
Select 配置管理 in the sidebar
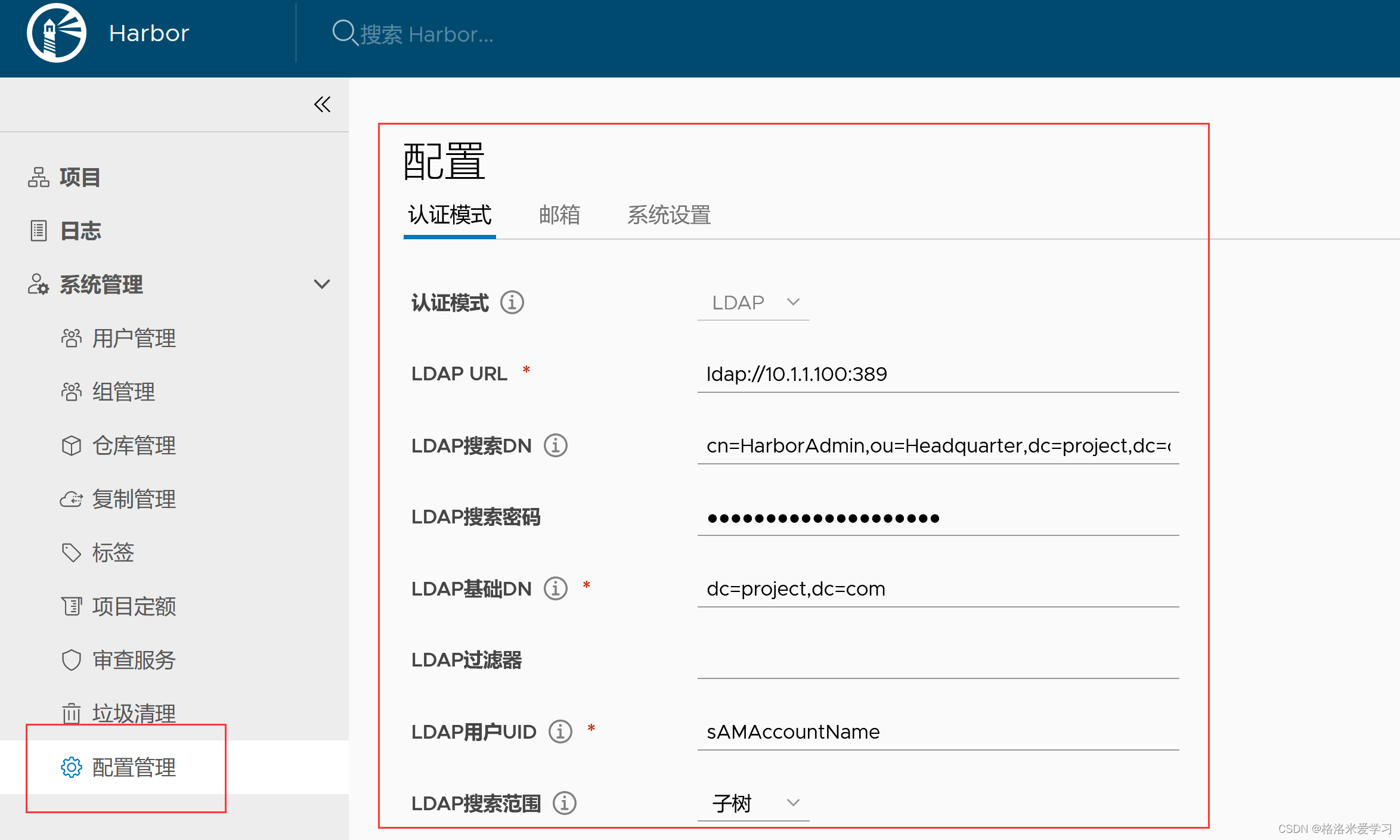174,767
